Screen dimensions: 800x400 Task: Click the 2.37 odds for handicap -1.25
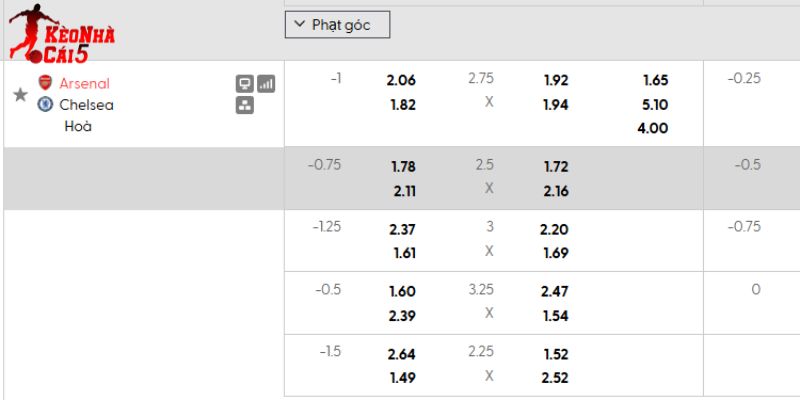click(x=401, y=229)
